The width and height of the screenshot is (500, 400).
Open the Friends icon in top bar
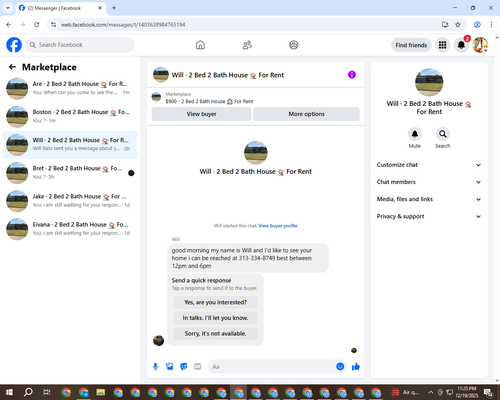[x=247, y=45]
